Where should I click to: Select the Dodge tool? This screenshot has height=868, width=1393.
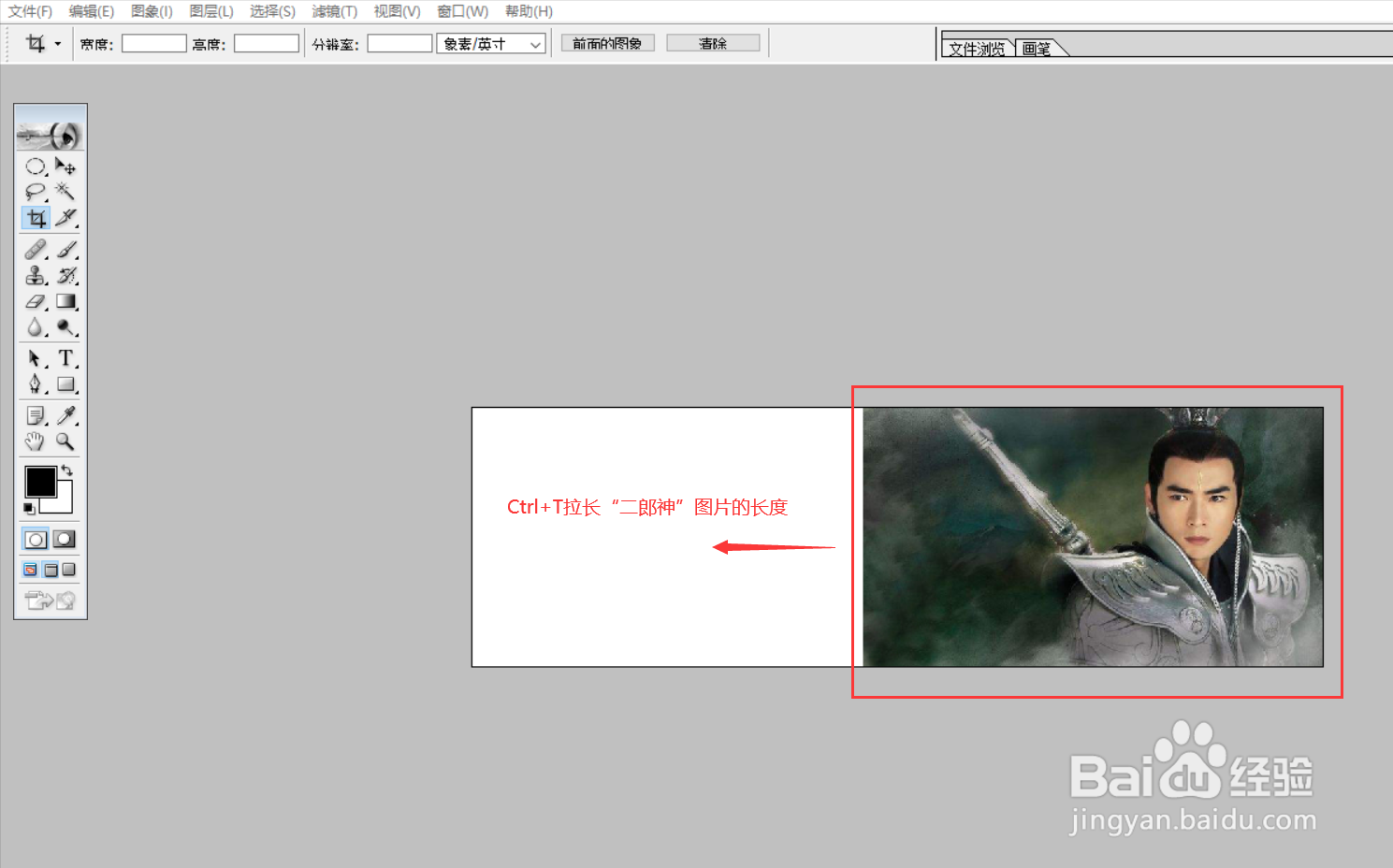65,327
